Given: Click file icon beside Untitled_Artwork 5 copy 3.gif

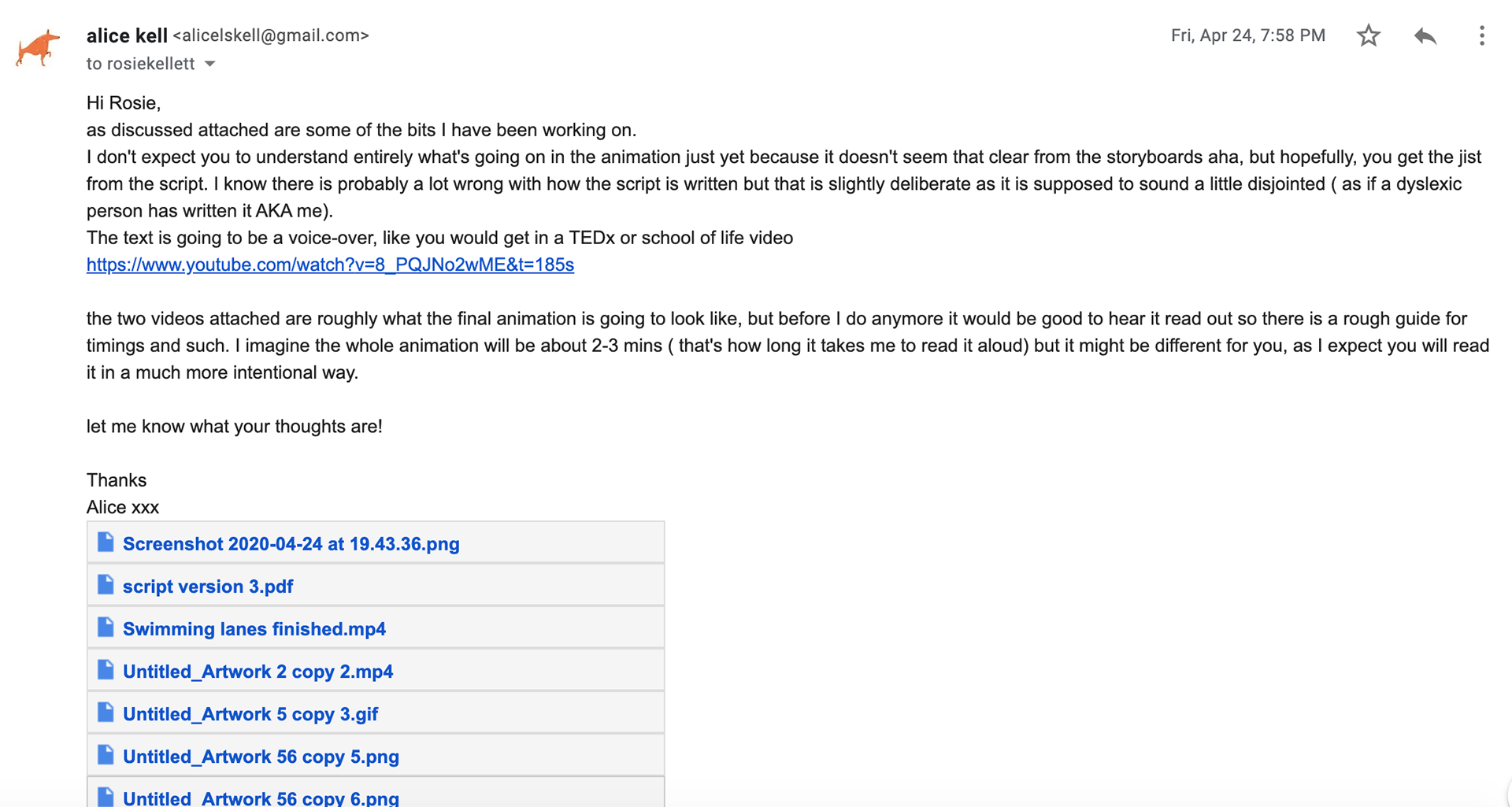Looking at the screenshot, I should pyautogui.click(x=106, y=713).
